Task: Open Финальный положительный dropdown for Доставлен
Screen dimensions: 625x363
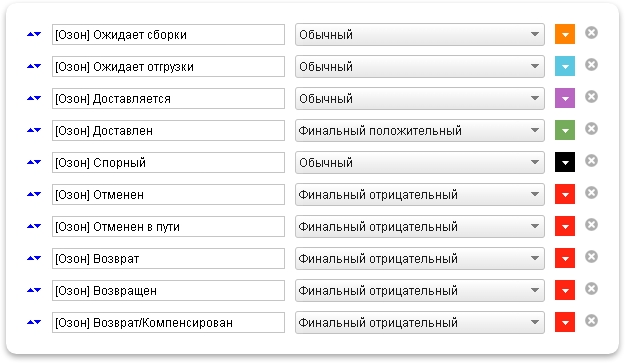Action: (x=420, y=130)
